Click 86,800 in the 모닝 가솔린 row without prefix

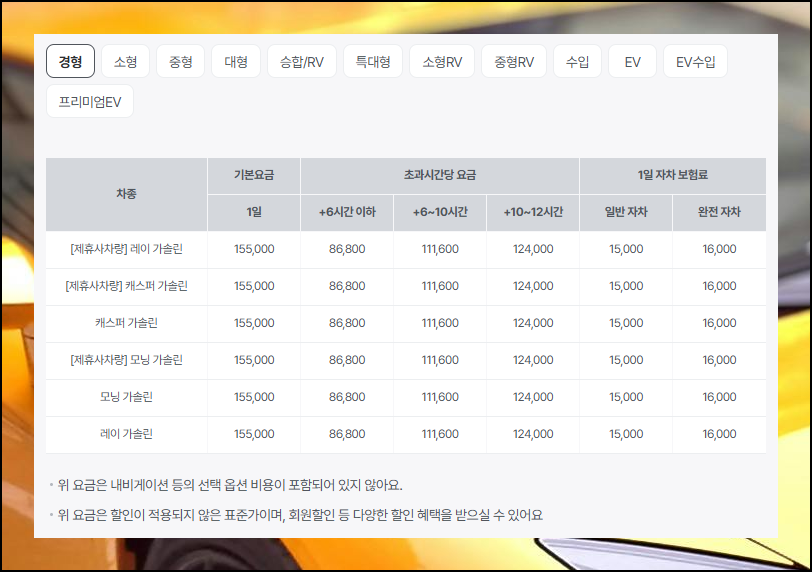point(347,397)
